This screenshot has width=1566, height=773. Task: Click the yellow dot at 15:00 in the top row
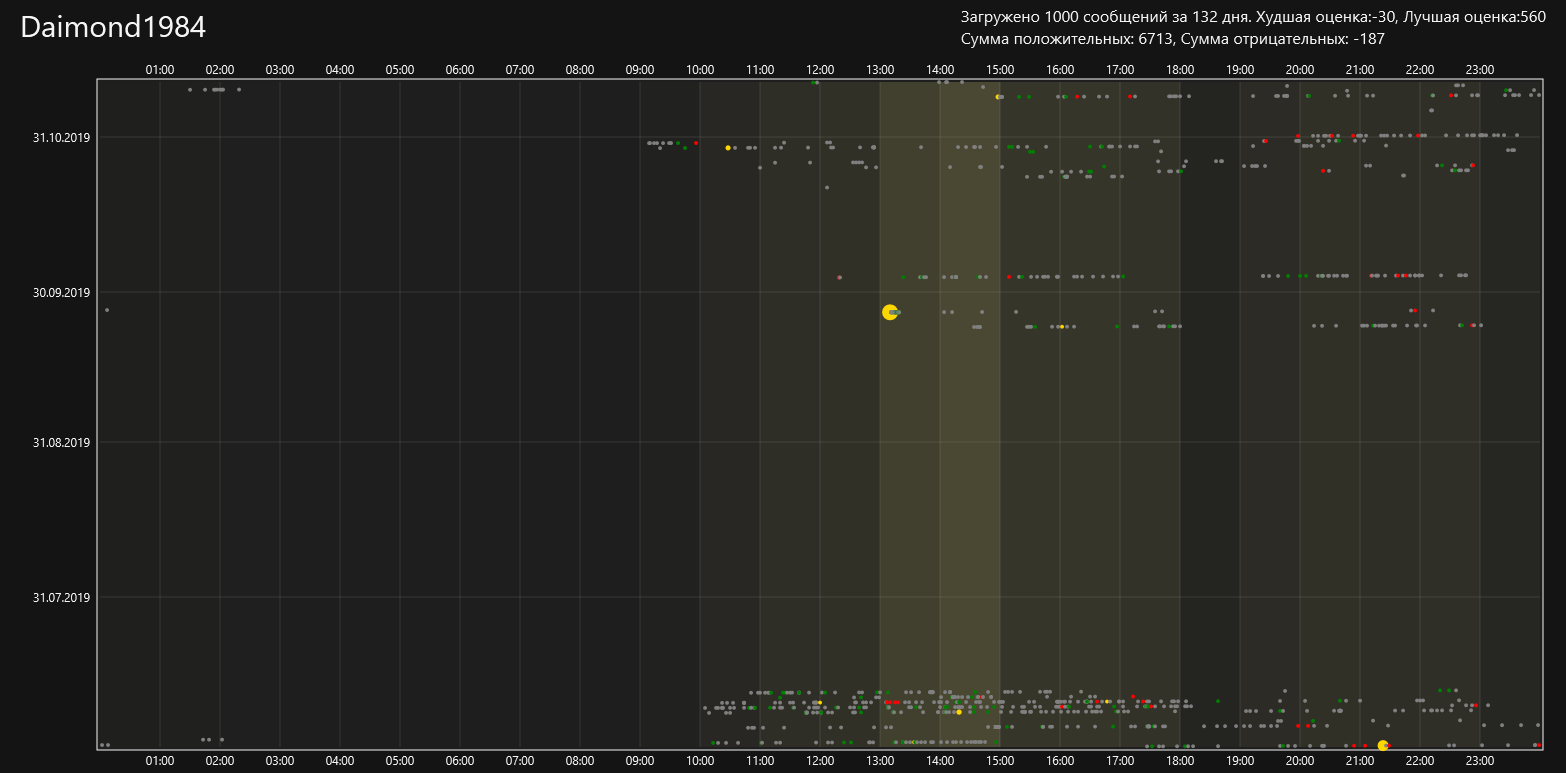coord(997,97)
